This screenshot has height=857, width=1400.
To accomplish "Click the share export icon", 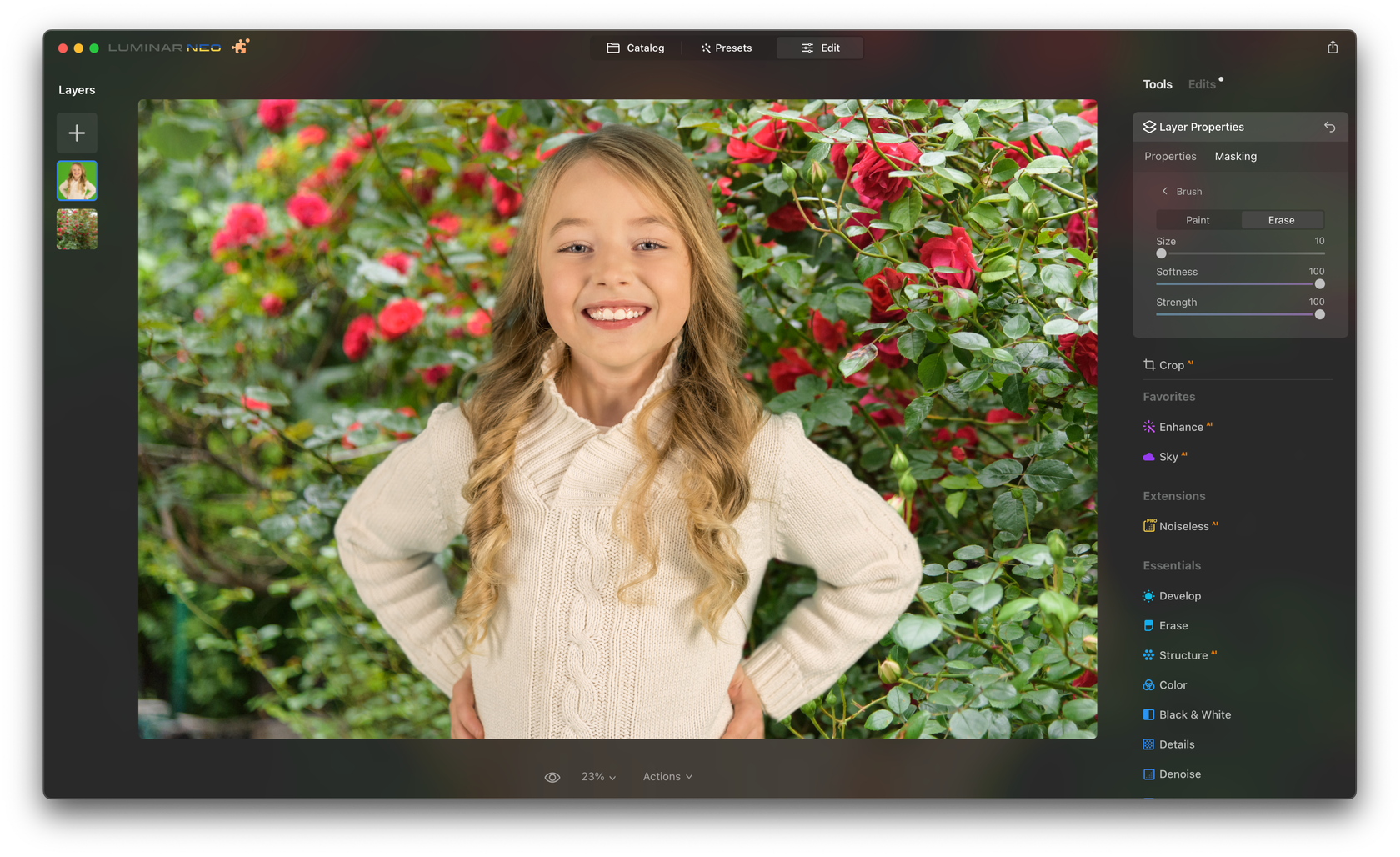I will pos(1332,48).
